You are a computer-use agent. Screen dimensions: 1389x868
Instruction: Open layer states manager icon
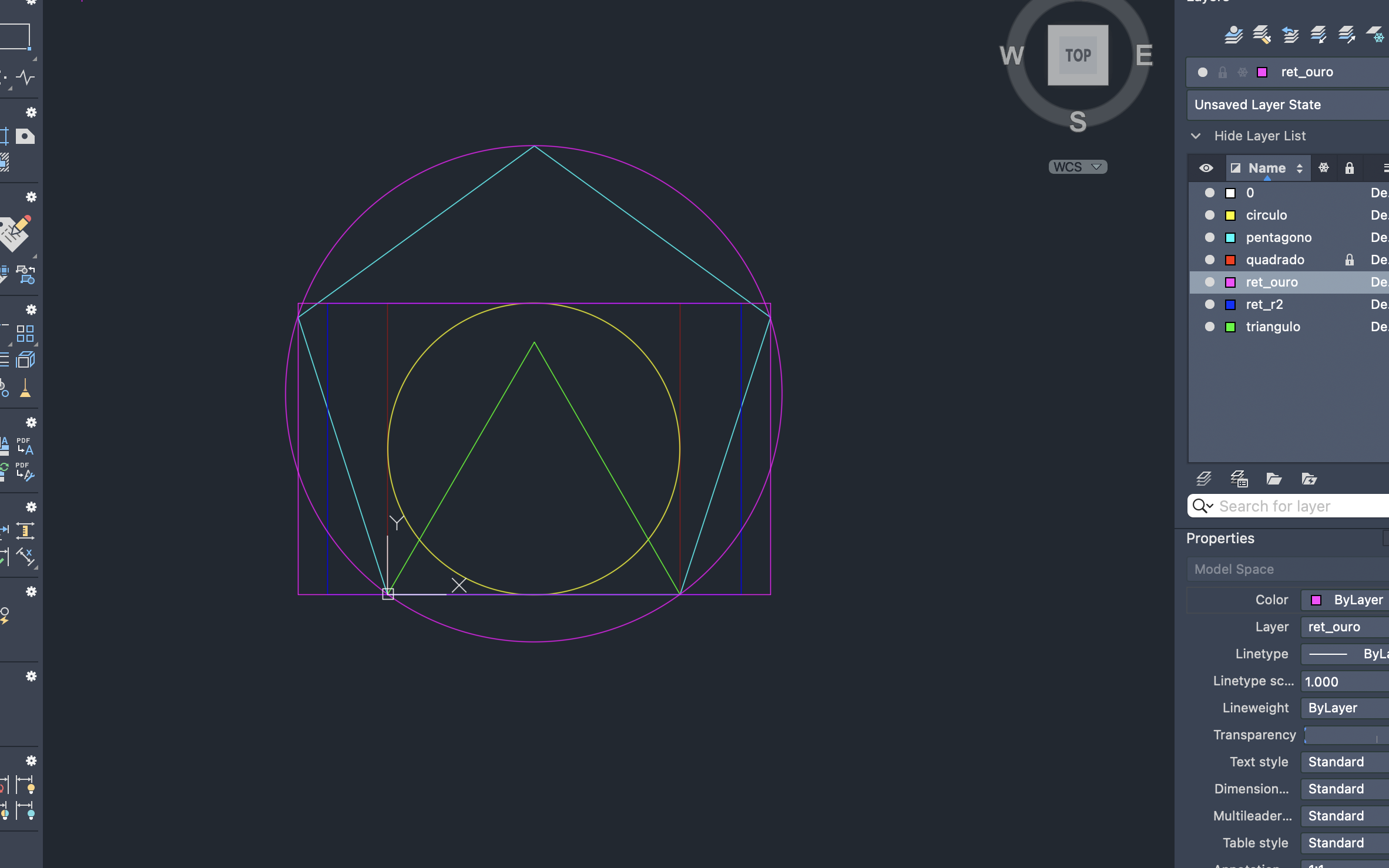coord(1239,479)
